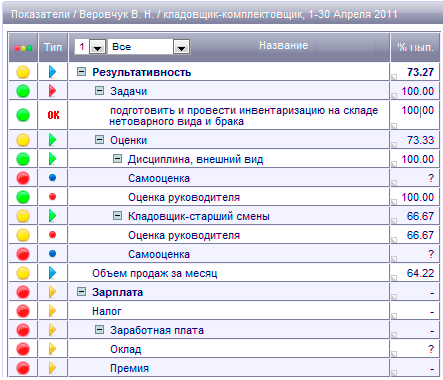The width and height of the screenshot is (443, 380).
Task: Click red status light in Оклад row
Action: [23, 349]
